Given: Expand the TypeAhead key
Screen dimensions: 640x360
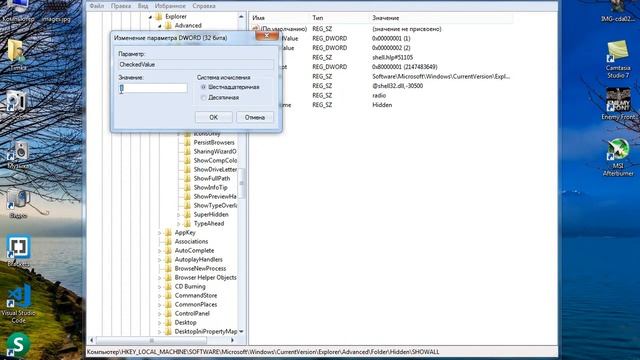Looking at the screenshot, I should 178,223.
